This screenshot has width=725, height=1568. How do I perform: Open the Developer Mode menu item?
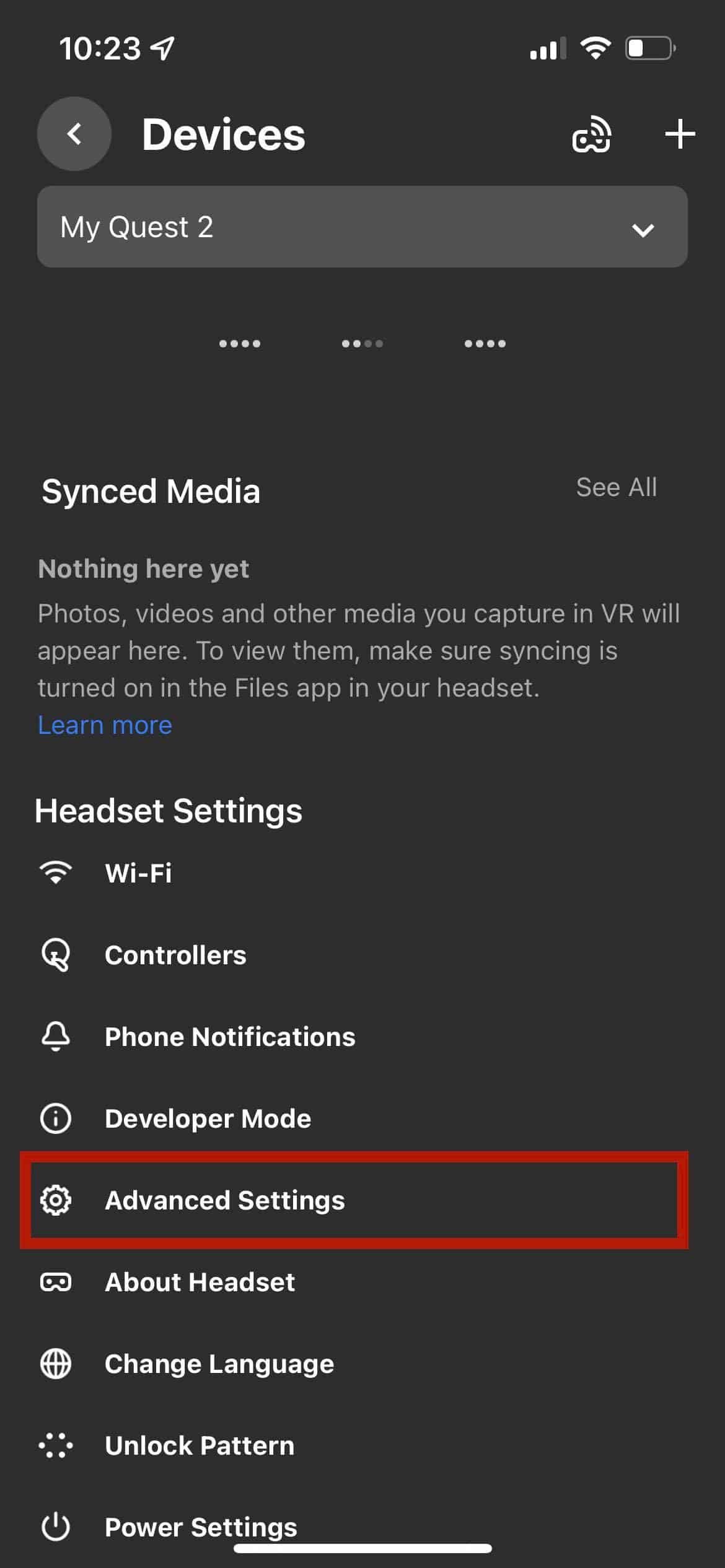208,1118
